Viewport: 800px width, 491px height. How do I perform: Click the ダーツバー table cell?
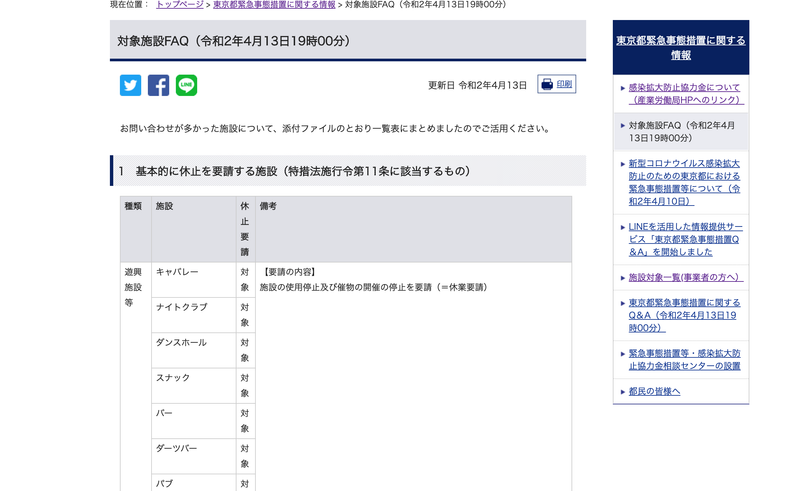point(194,456)
